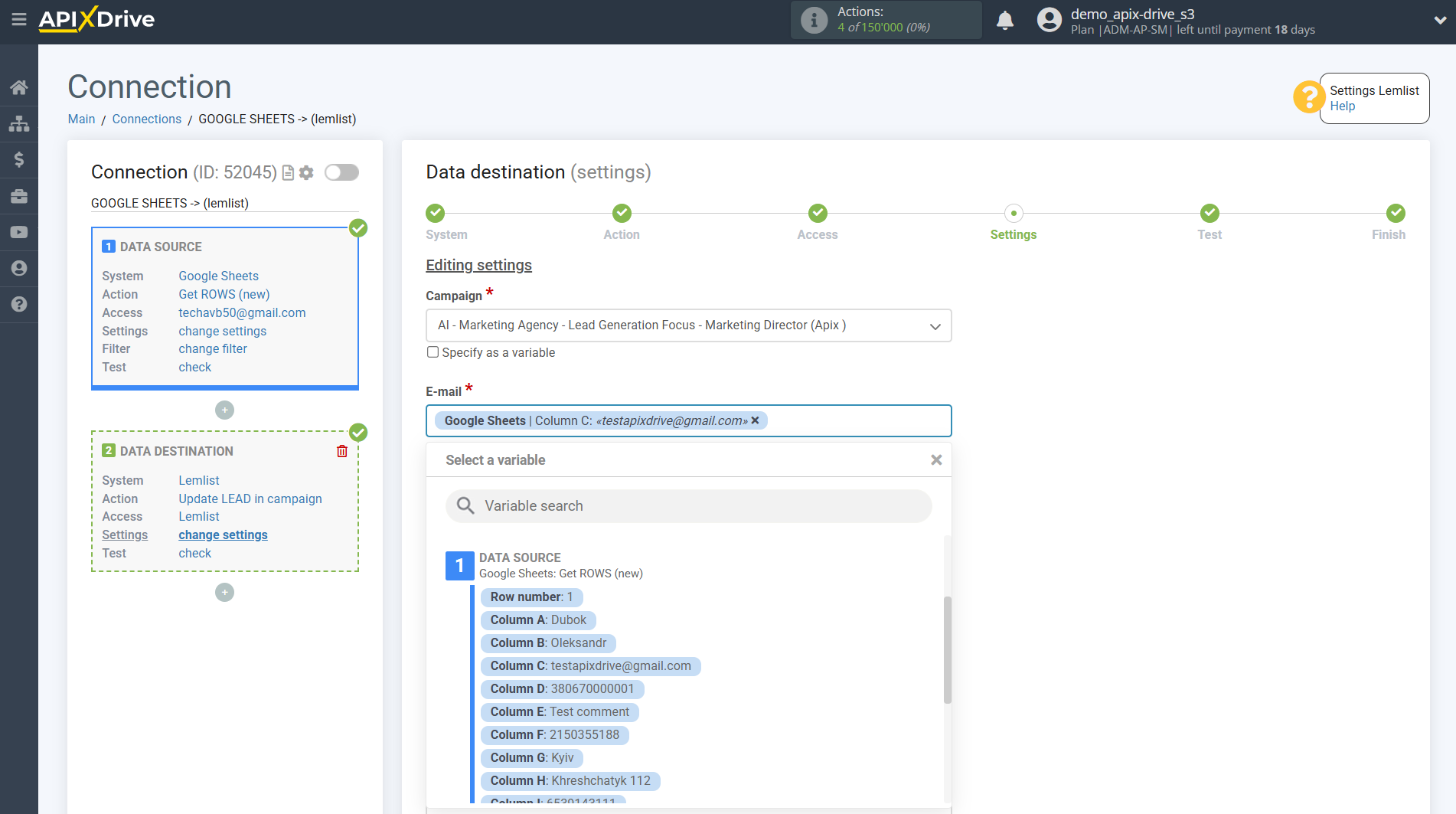The image size is (1456, 814).
Task: Select the Column H: Khreshchatyk 112 variable
Action: click(570, 780)
